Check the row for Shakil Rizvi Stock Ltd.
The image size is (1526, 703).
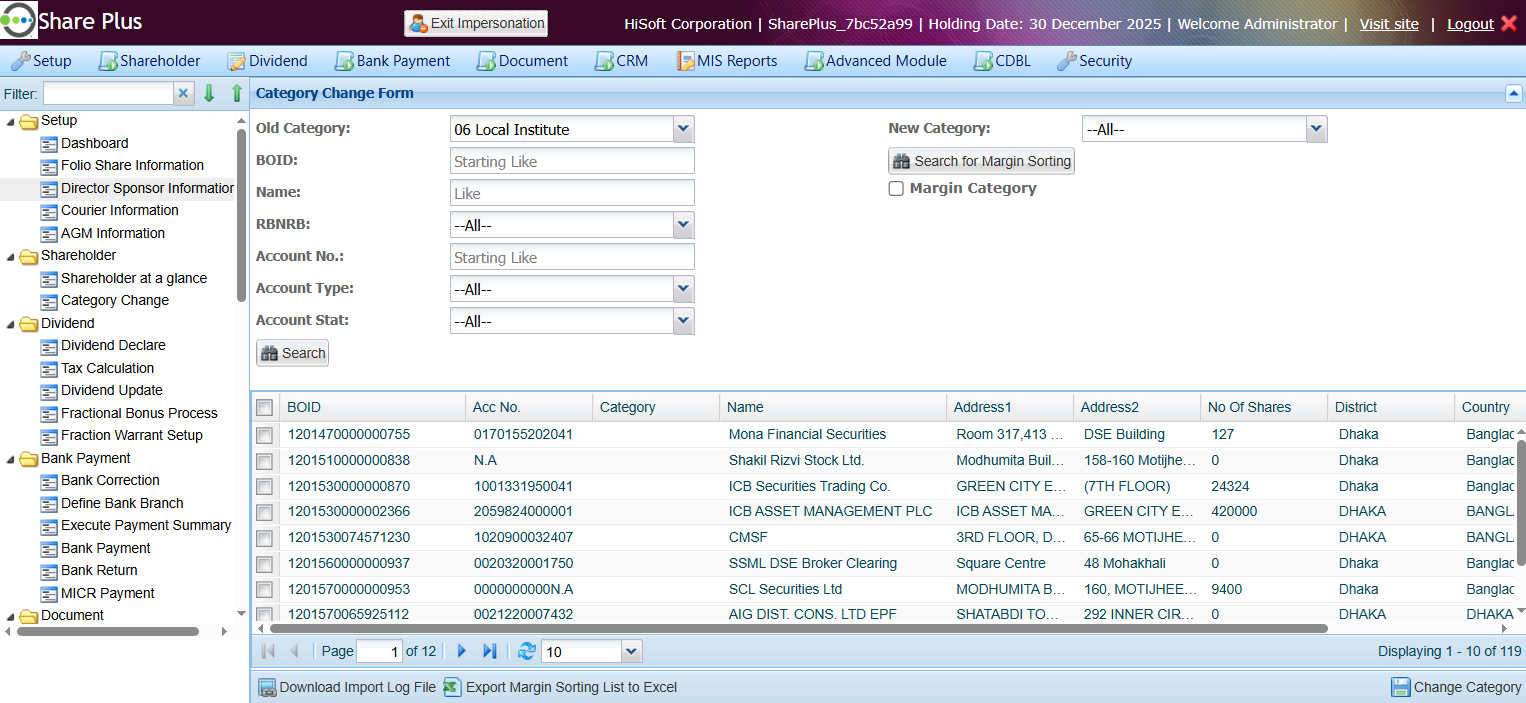click(264, 461)
